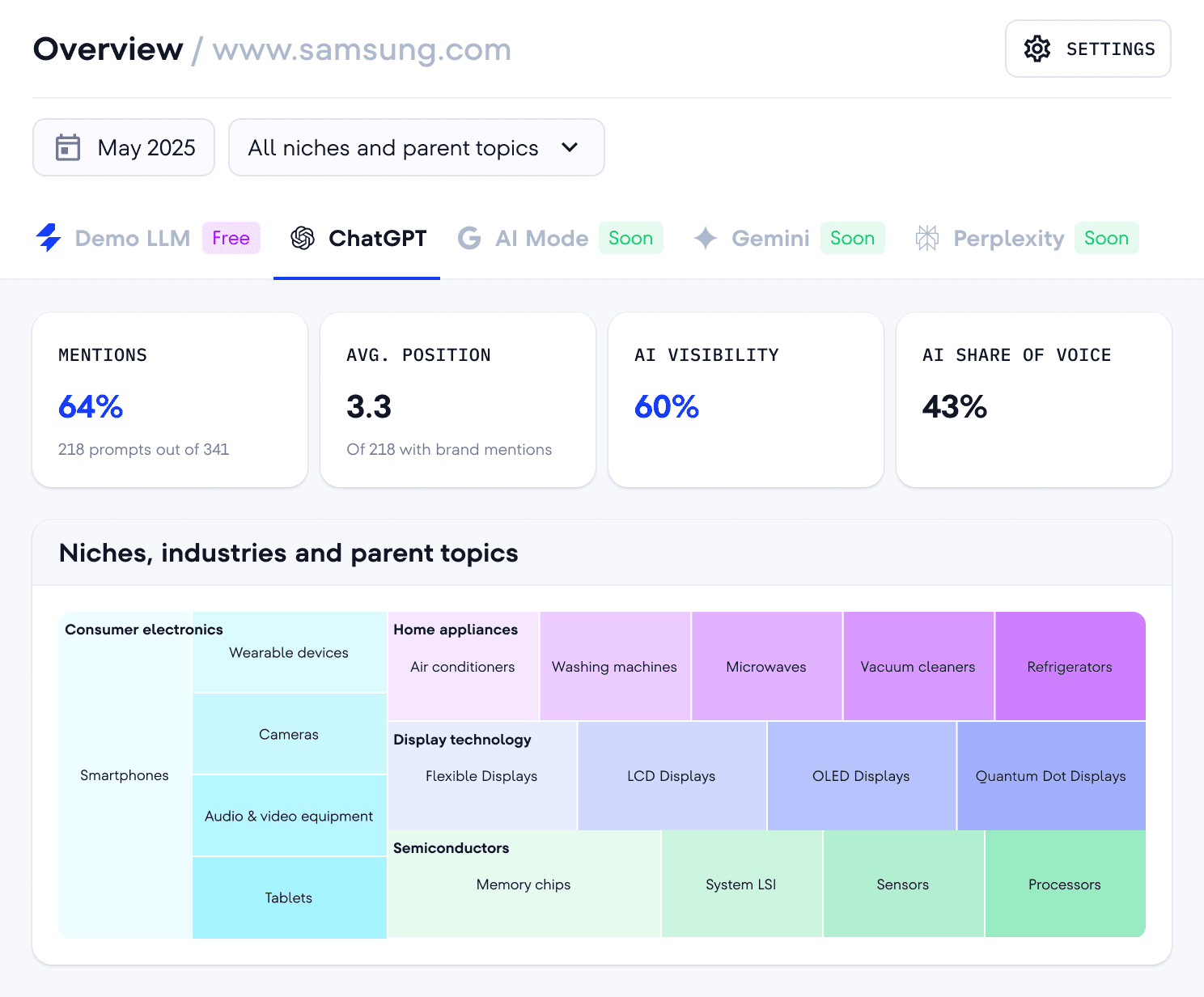Click the Soon badge next to Gemini
This screenshot has width=1204, height=997.
[852, 238]
